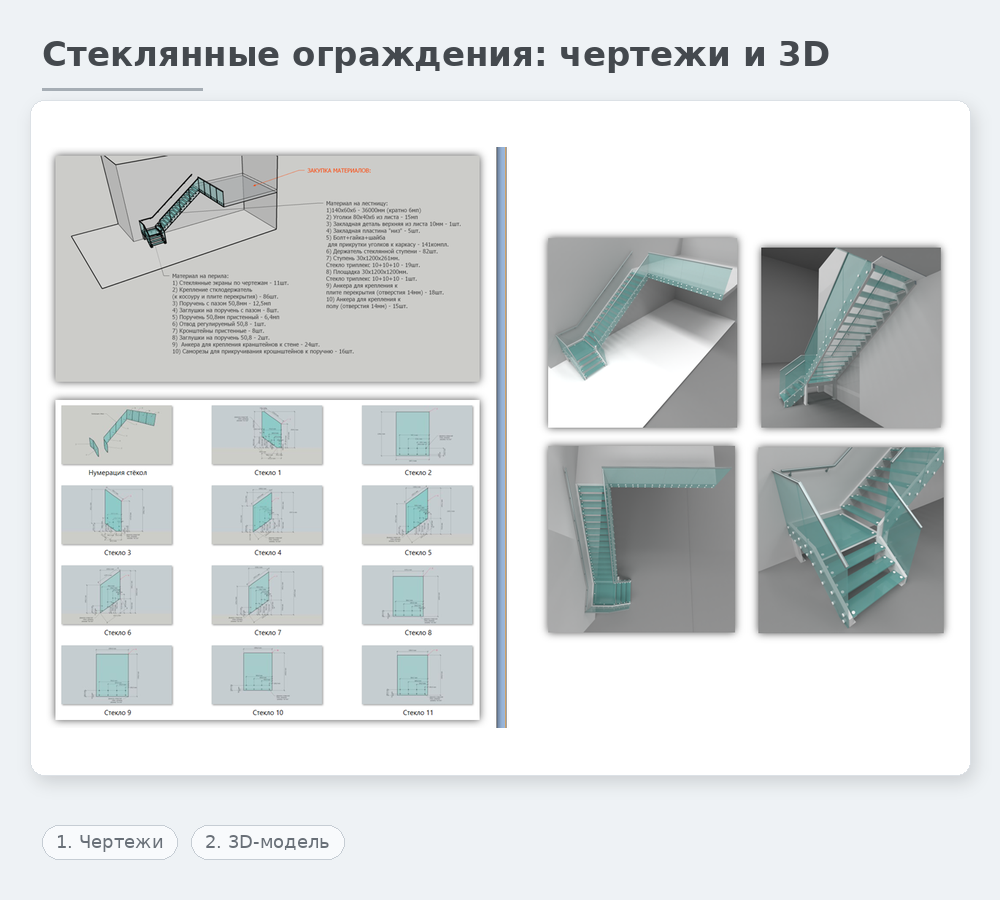Open the 'Стекло 3' drawing thumbnail
This screenshot has height=900, width=1000.
click(x=117, y=515)
